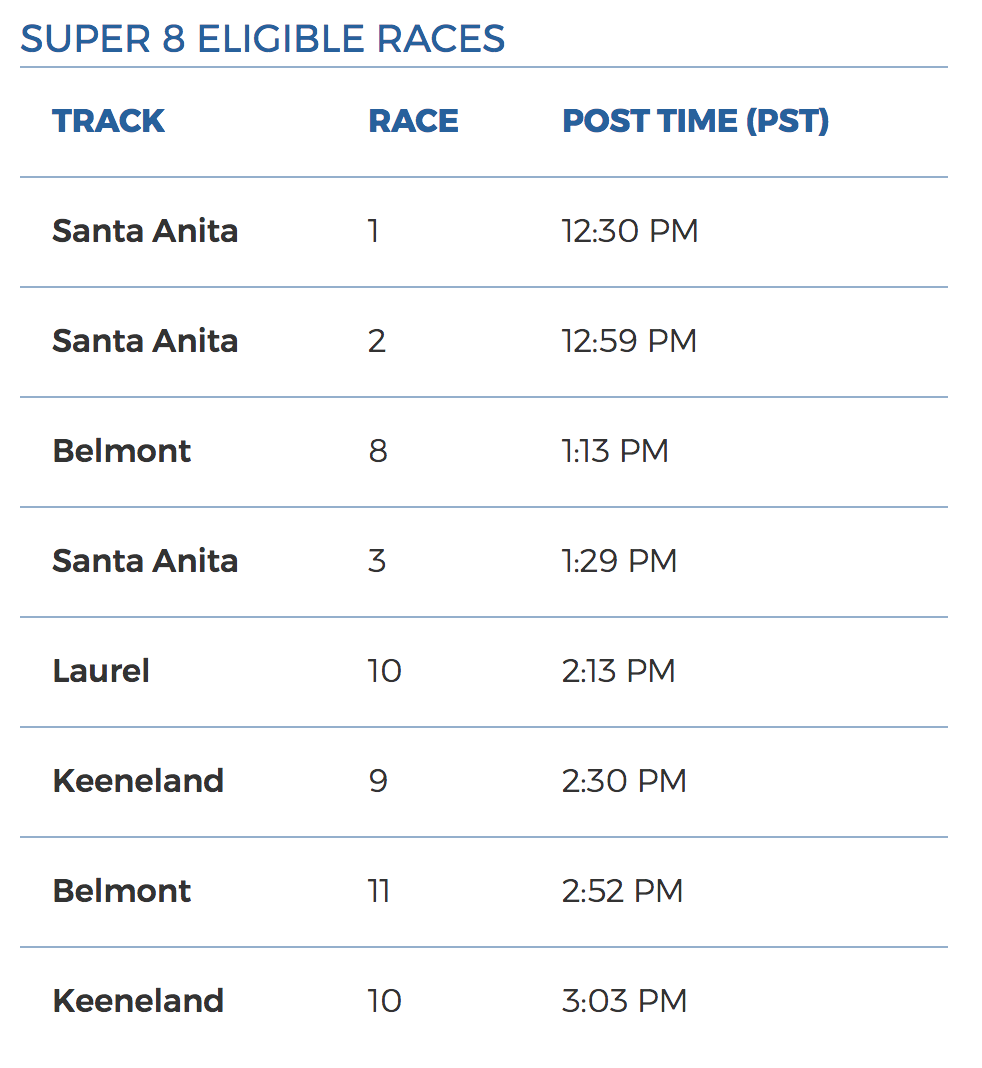Click race number 3 for Santa Anita
The width and height of the screenshot is (982, 1068).
(377, 561)
